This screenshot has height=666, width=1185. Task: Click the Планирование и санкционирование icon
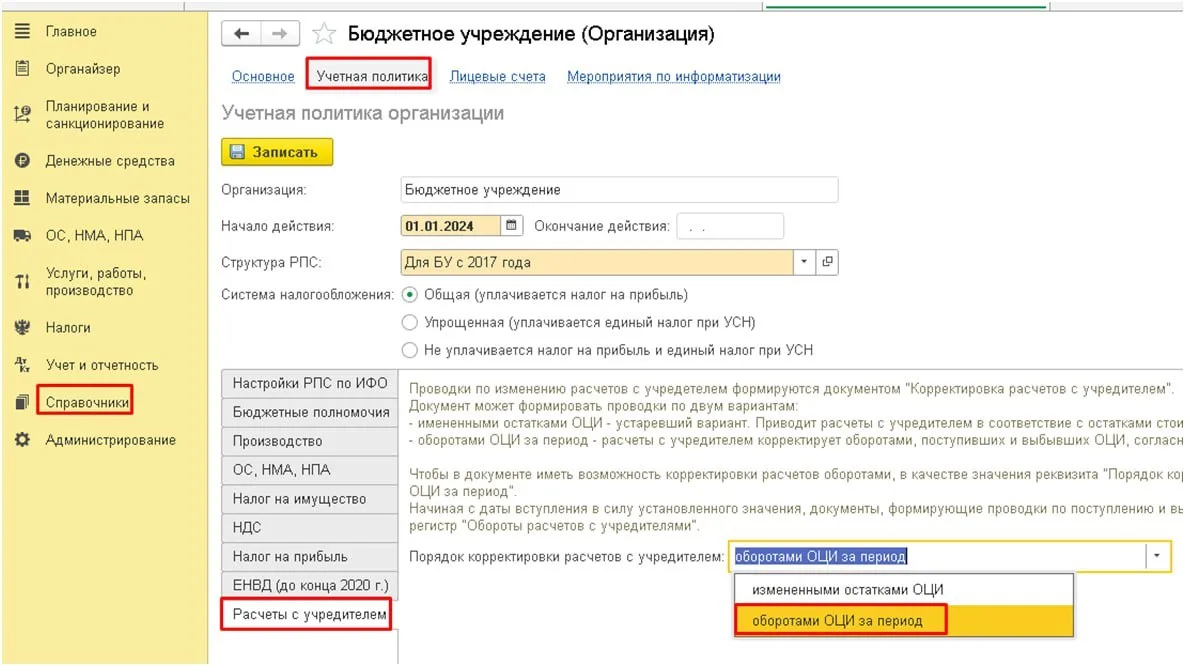[x=23, y=114]
